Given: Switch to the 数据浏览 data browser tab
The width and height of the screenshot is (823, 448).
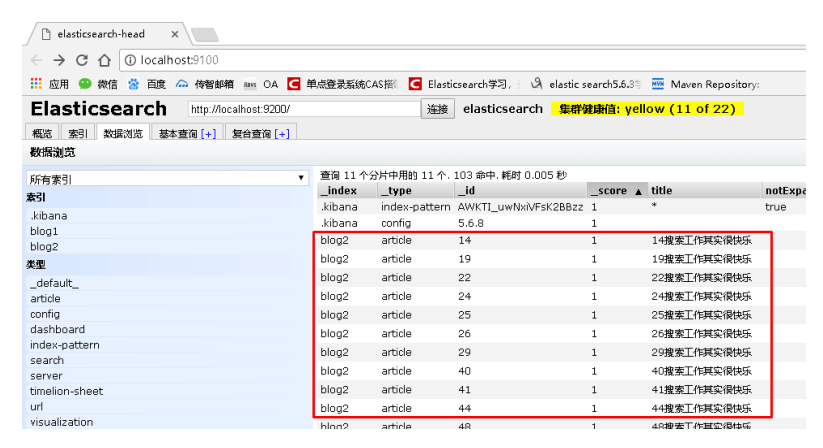Looking at the screenshot, I should pyautogui.click(x=123, y=133).
